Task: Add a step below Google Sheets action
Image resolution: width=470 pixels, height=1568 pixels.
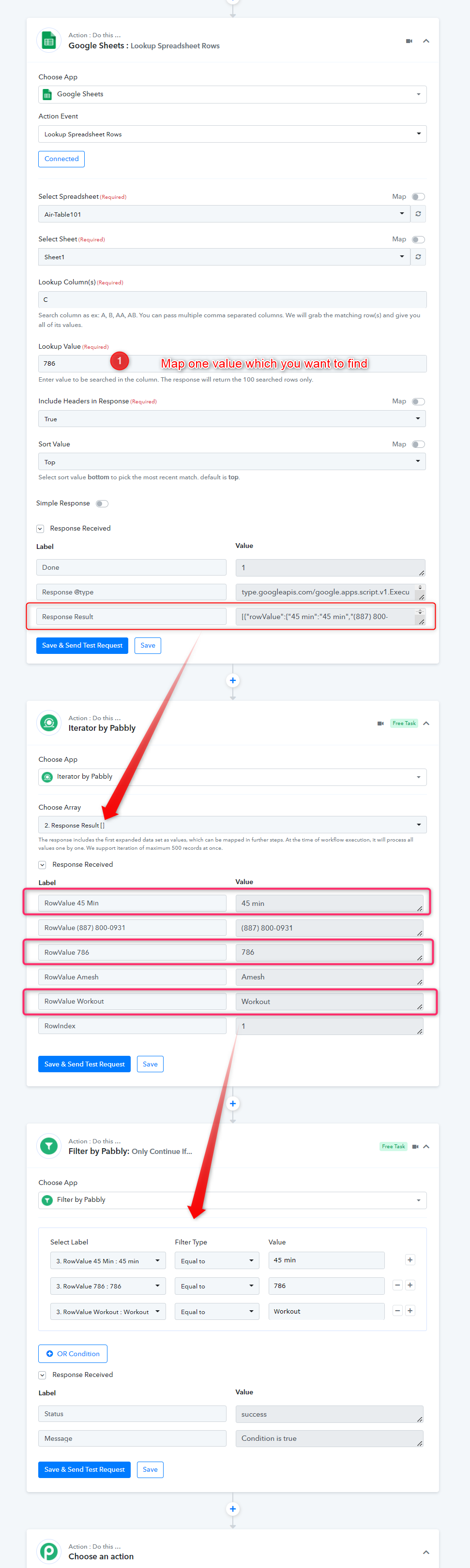Action: pos(232,680)
